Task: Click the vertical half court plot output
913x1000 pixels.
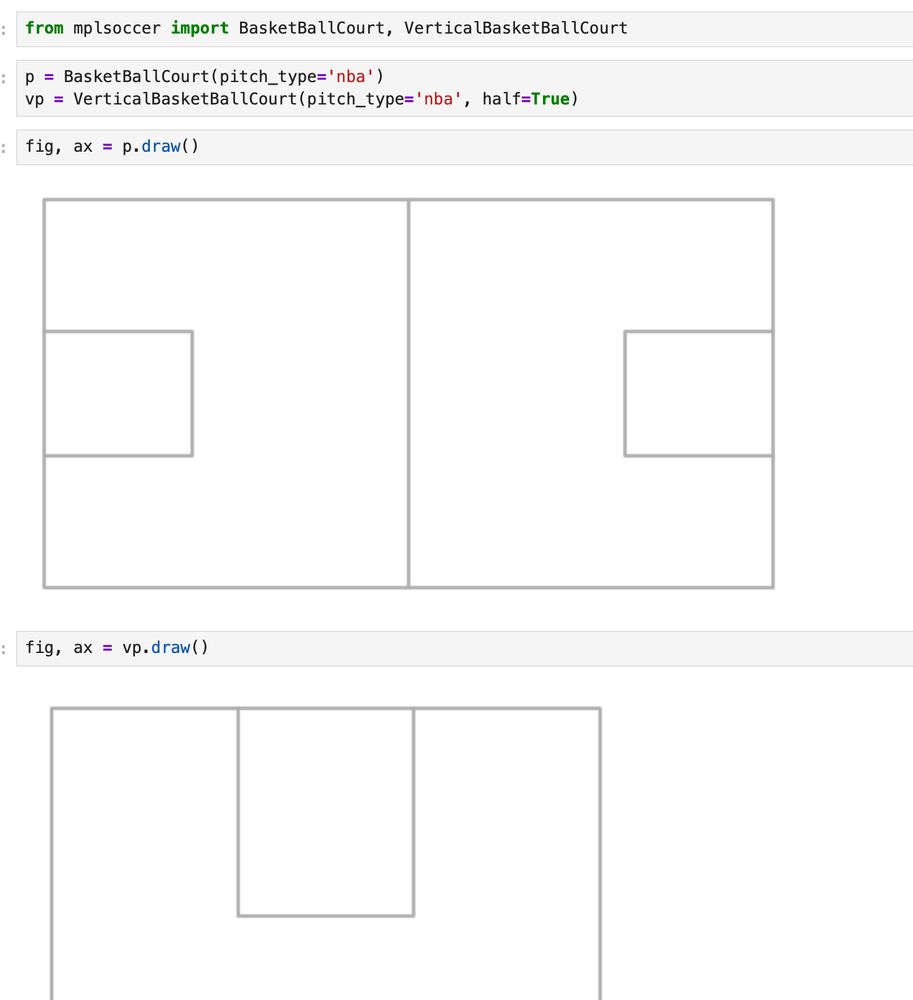Action: coord(326,853)
